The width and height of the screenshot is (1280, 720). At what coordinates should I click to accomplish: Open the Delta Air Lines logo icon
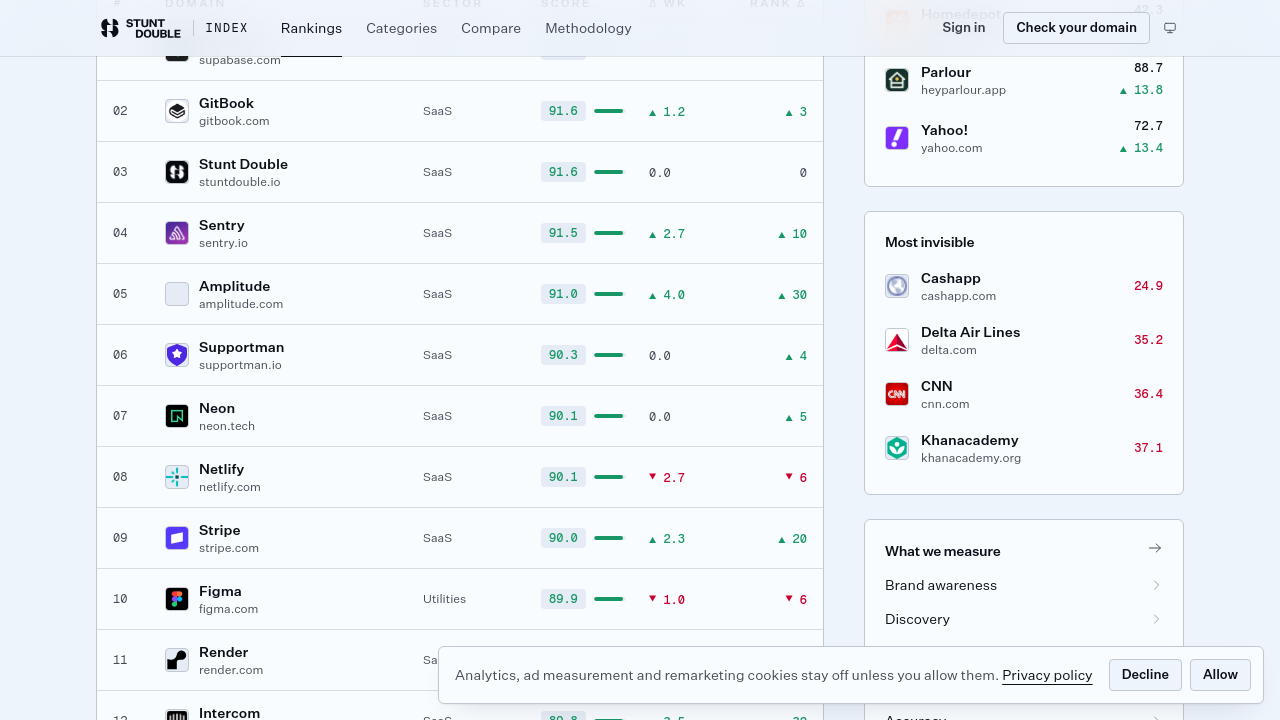coord(897,340)
